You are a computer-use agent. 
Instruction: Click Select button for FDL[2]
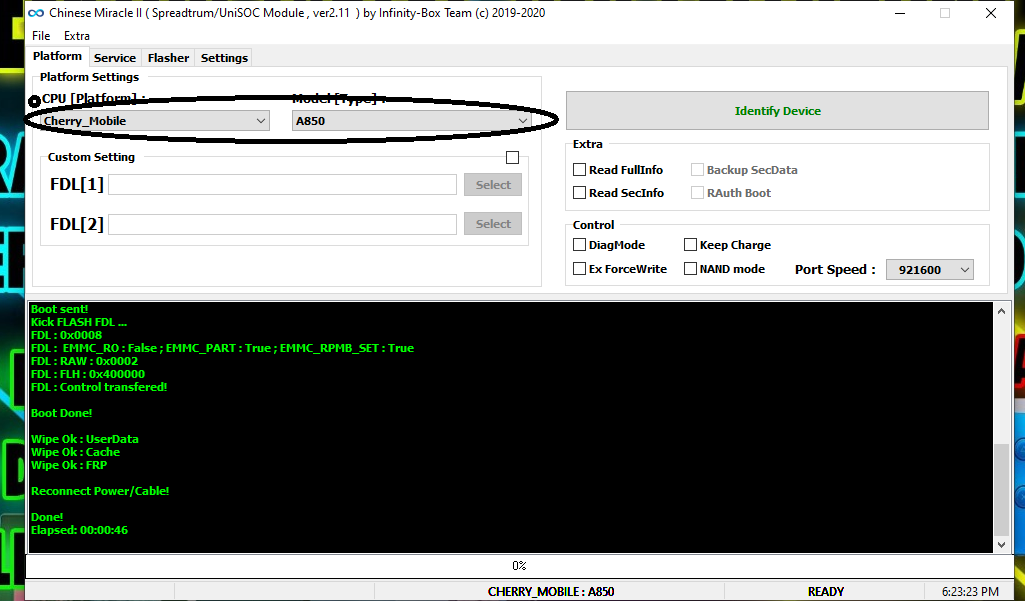click(493, 224)
